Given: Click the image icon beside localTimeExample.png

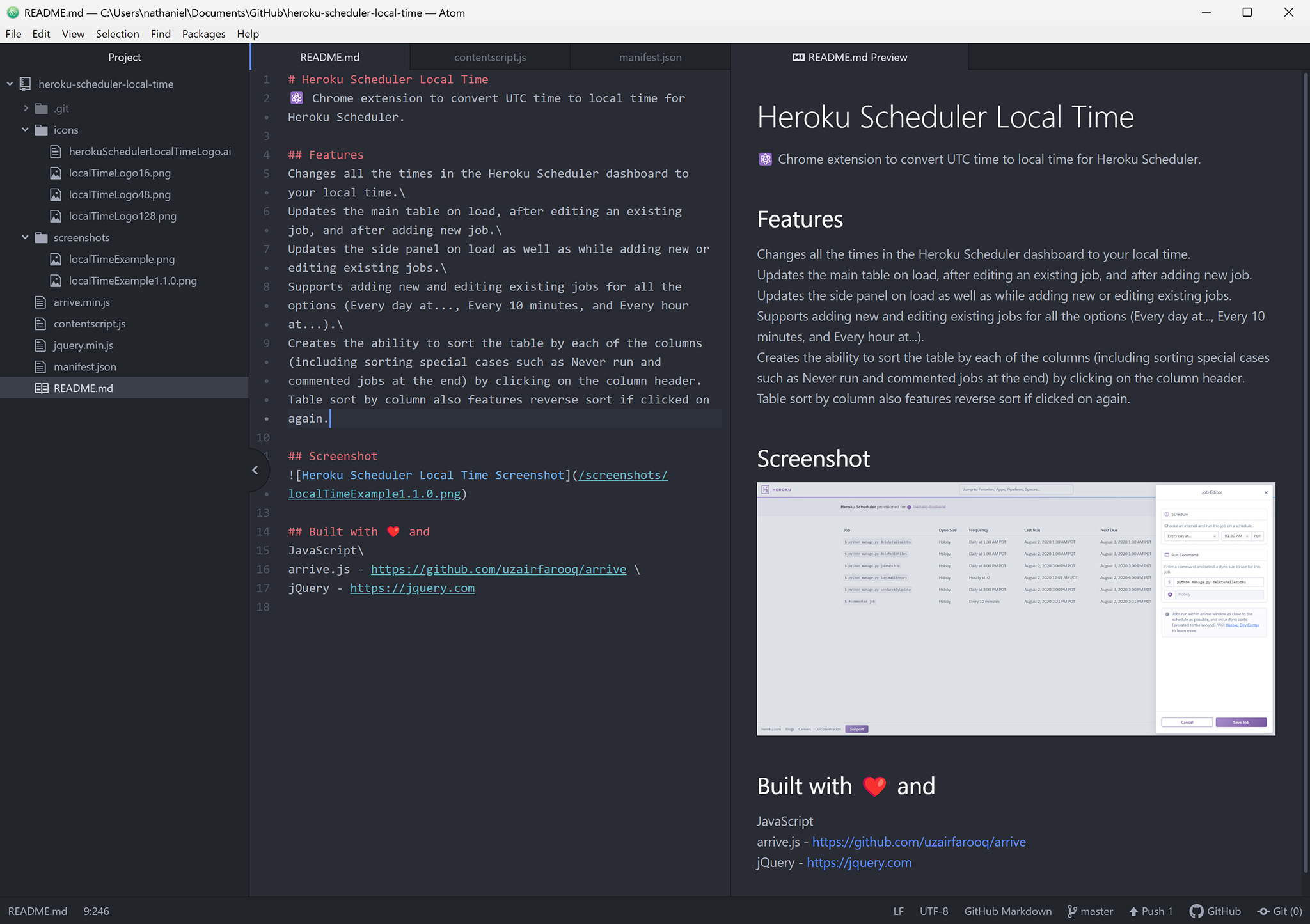Looking at the screenshot, I should coord(56,259).
